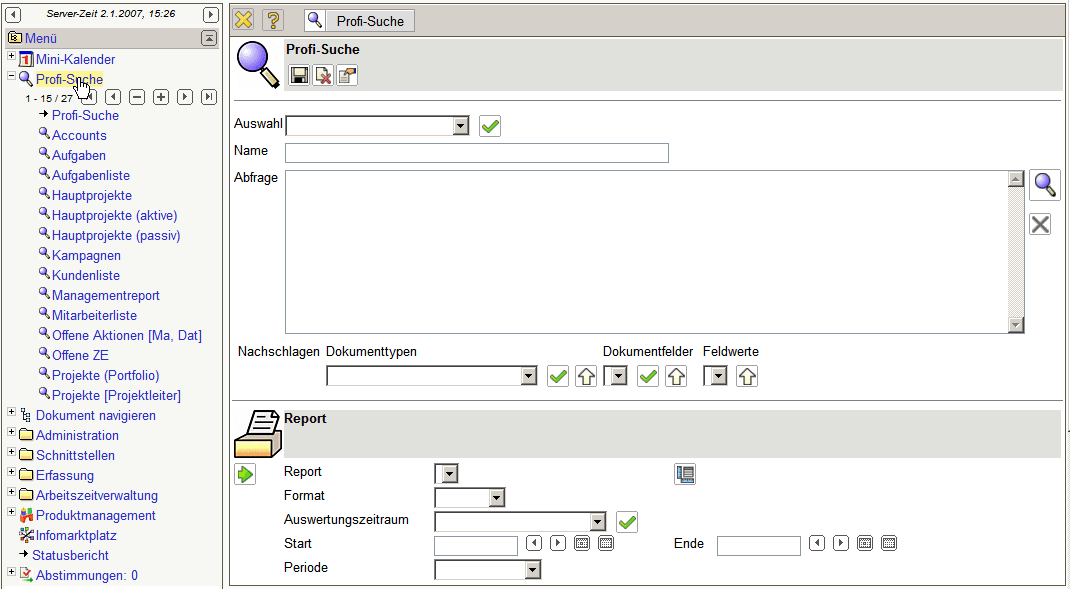The image size is (1070, 589).
Task: Open the Kampagnen saved search
Action: click(x=86, y=255)
